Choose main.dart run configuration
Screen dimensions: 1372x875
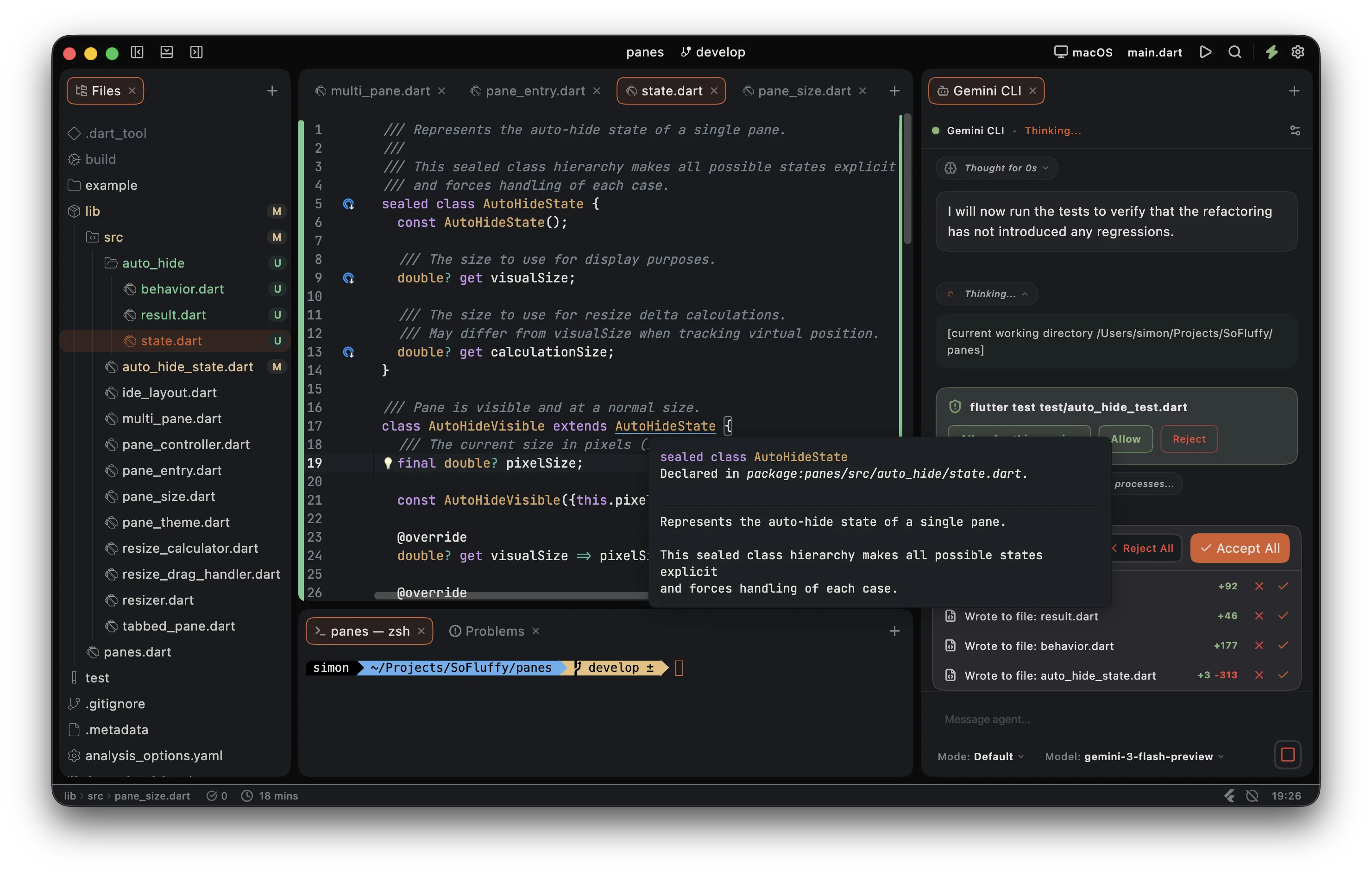coord(1154,52)
